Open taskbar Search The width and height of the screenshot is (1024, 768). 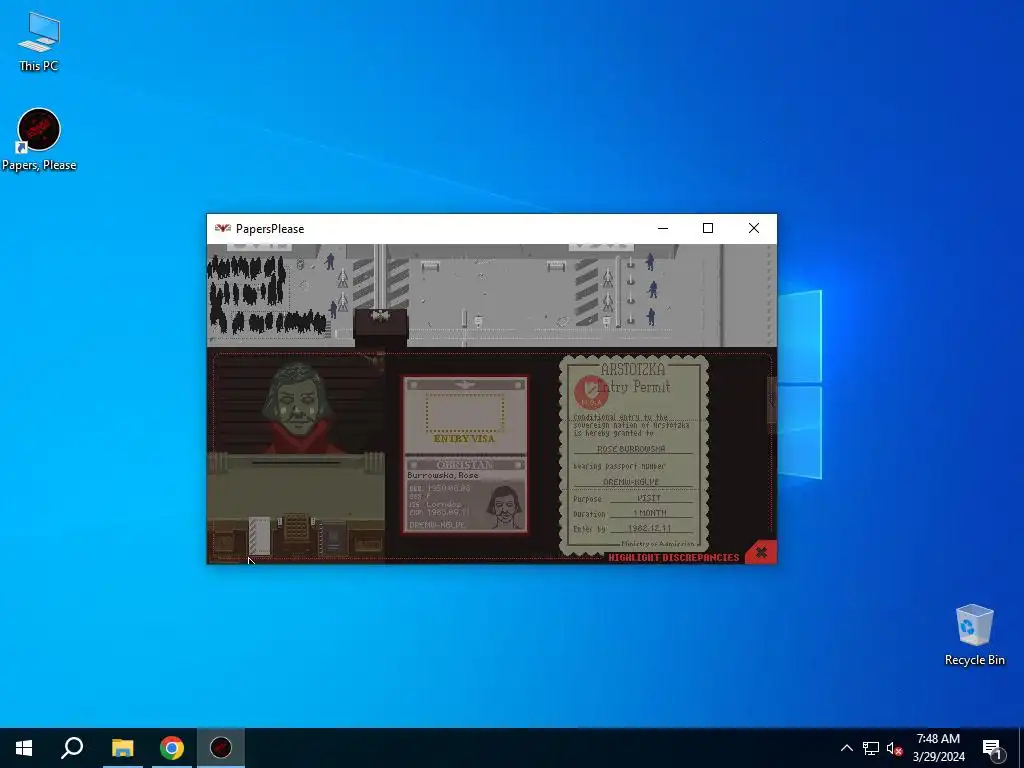click(x=72, y=748)
